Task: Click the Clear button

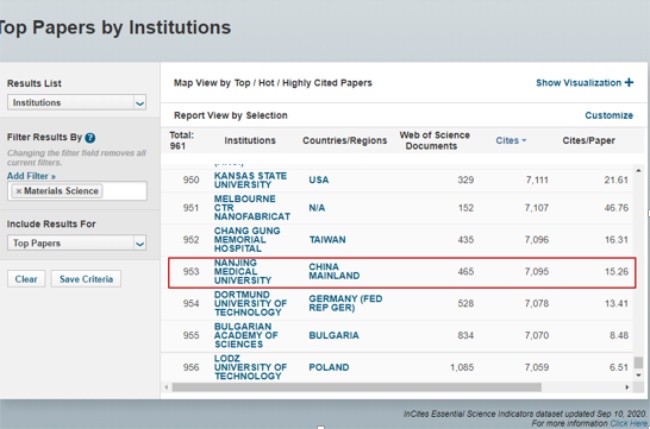Action: coord(26,279)
